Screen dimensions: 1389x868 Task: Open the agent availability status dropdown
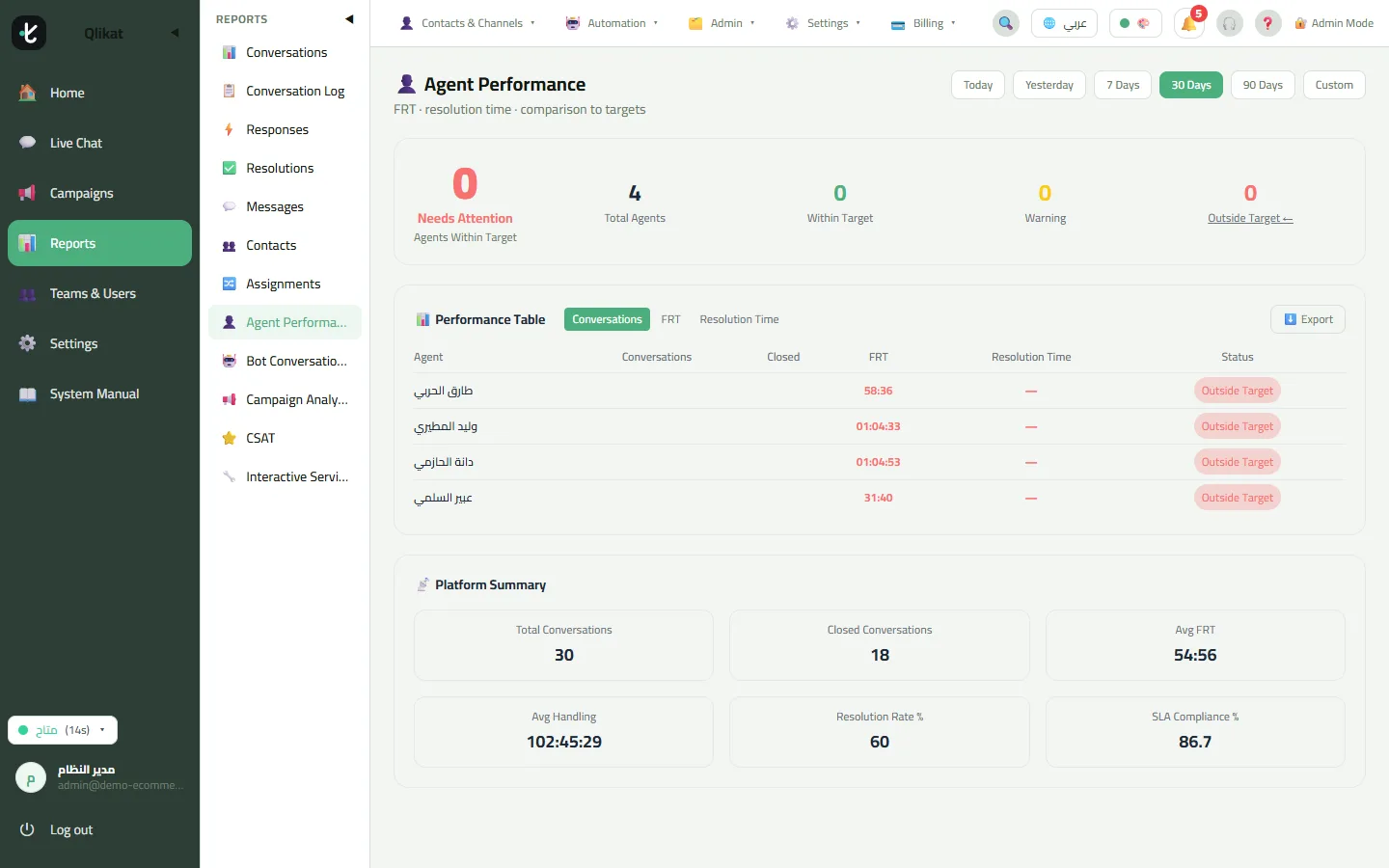(63, 730)
